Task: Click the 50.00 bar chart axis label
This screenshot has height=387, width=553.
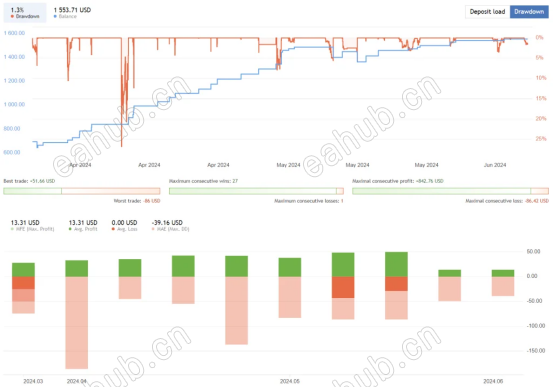Action: [533, 251]
